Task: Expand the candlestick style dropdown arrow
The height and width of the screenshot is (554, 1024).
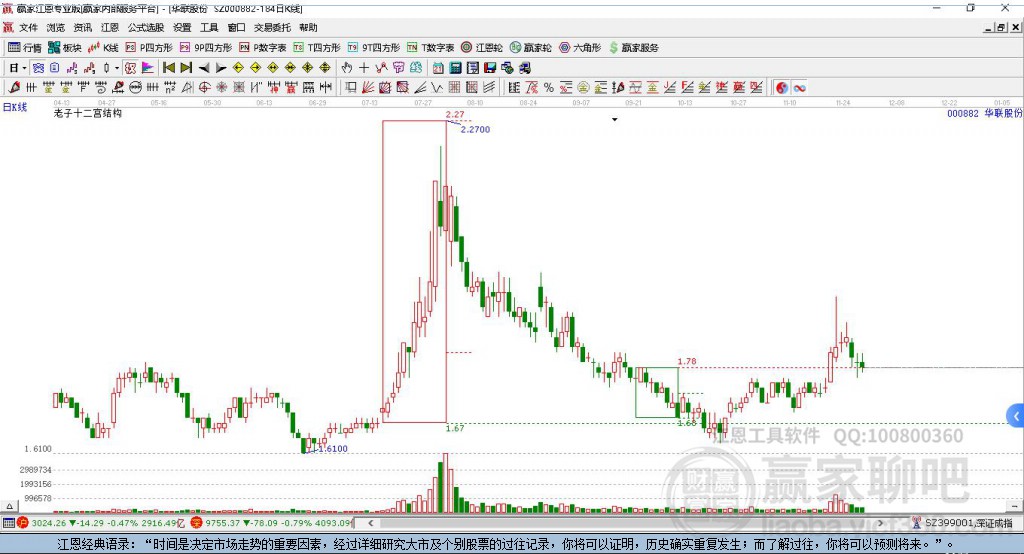Action: coord(117,68)
